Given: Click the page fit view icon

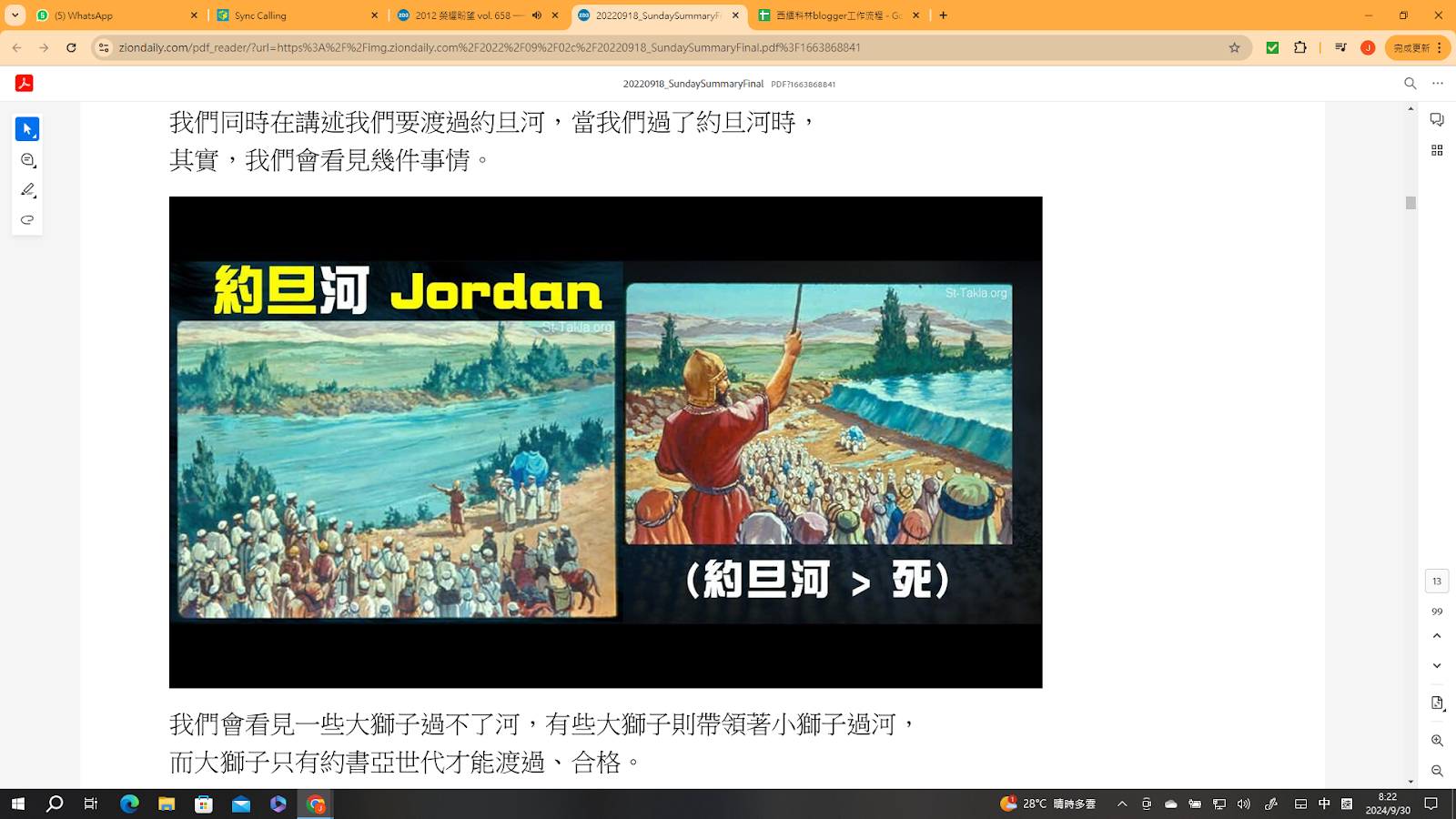Looking at the screenshot, I should (1437, 703).
